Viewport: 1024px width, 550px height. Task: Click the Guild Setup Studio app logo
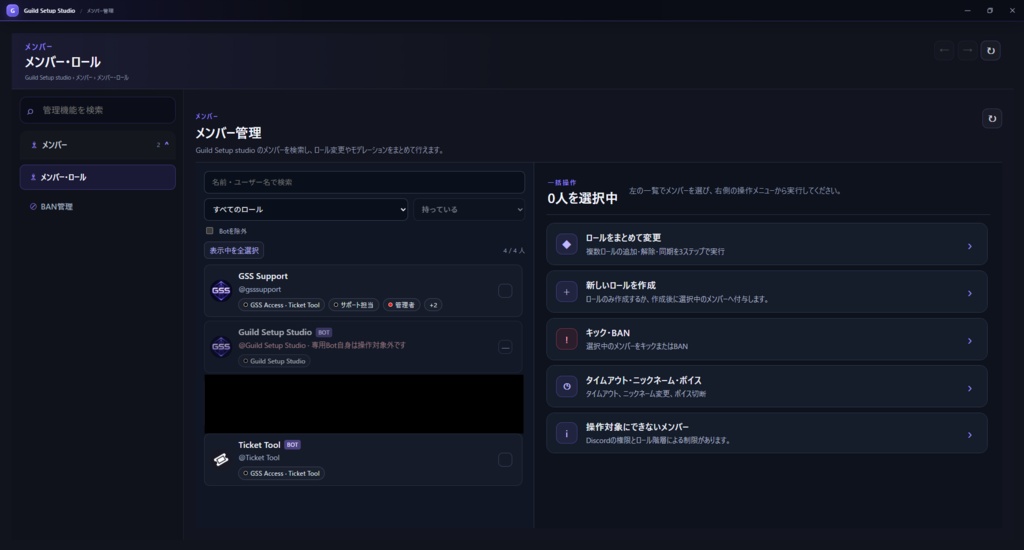12,10
